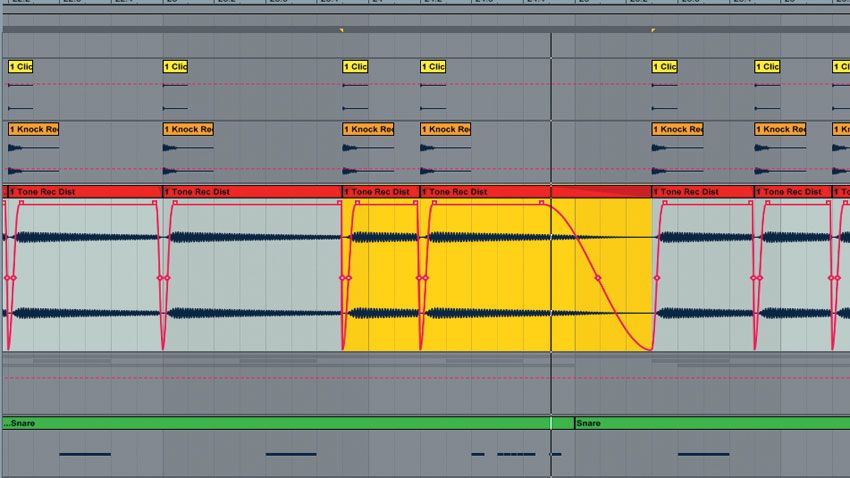Click the second '1 Tone Rec Dist' clip header
Viewport: 850px width, 478px height.
(x=252, y=192)
